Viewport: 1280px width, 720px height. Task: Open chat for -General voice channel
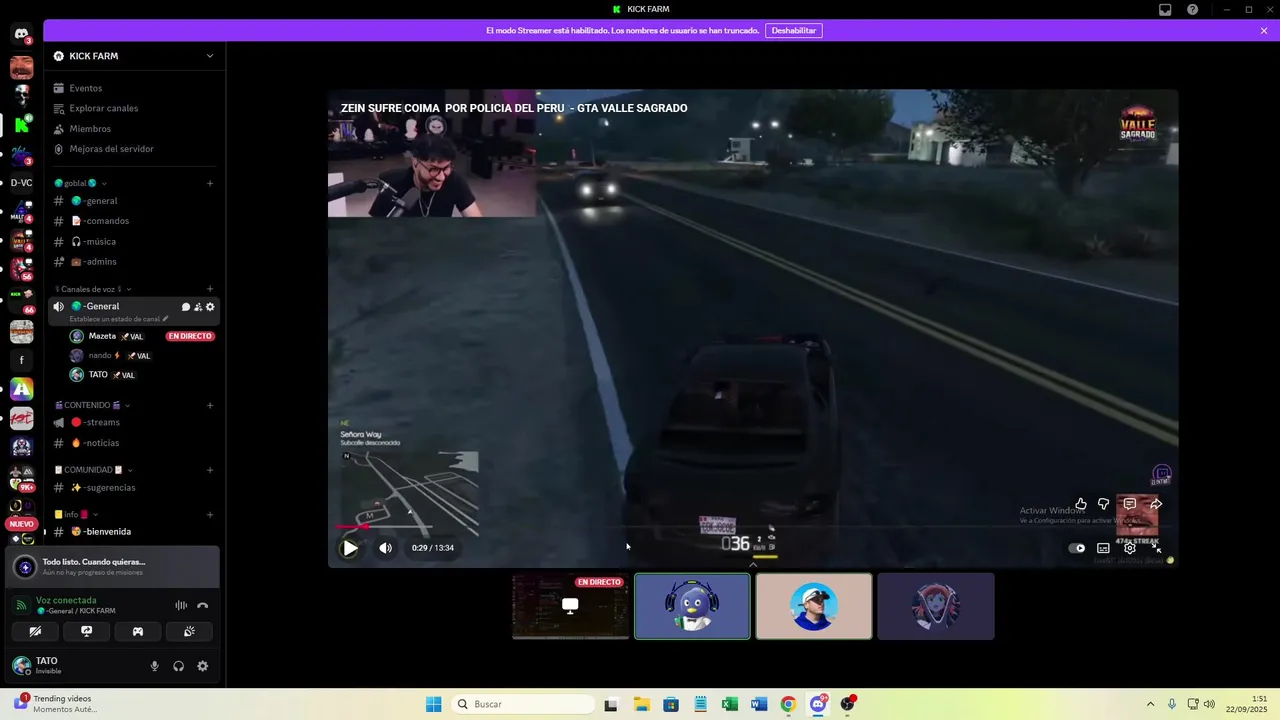186,307
